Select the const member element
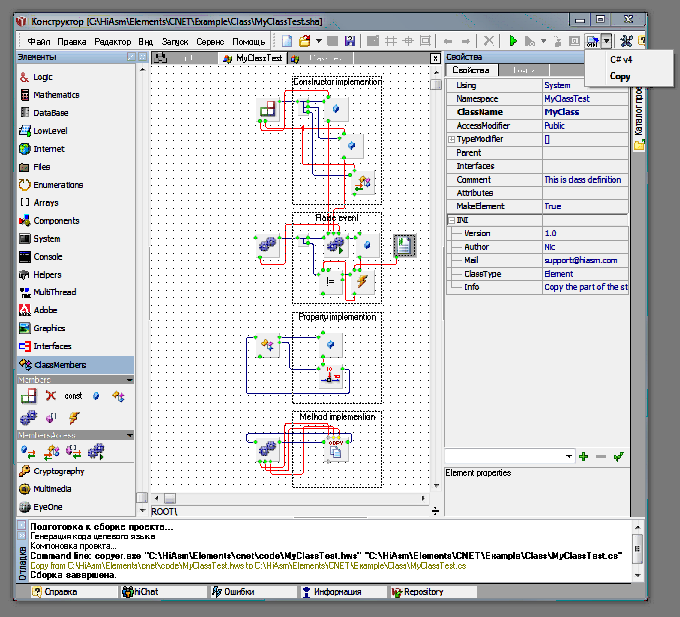 pos(73,396)
